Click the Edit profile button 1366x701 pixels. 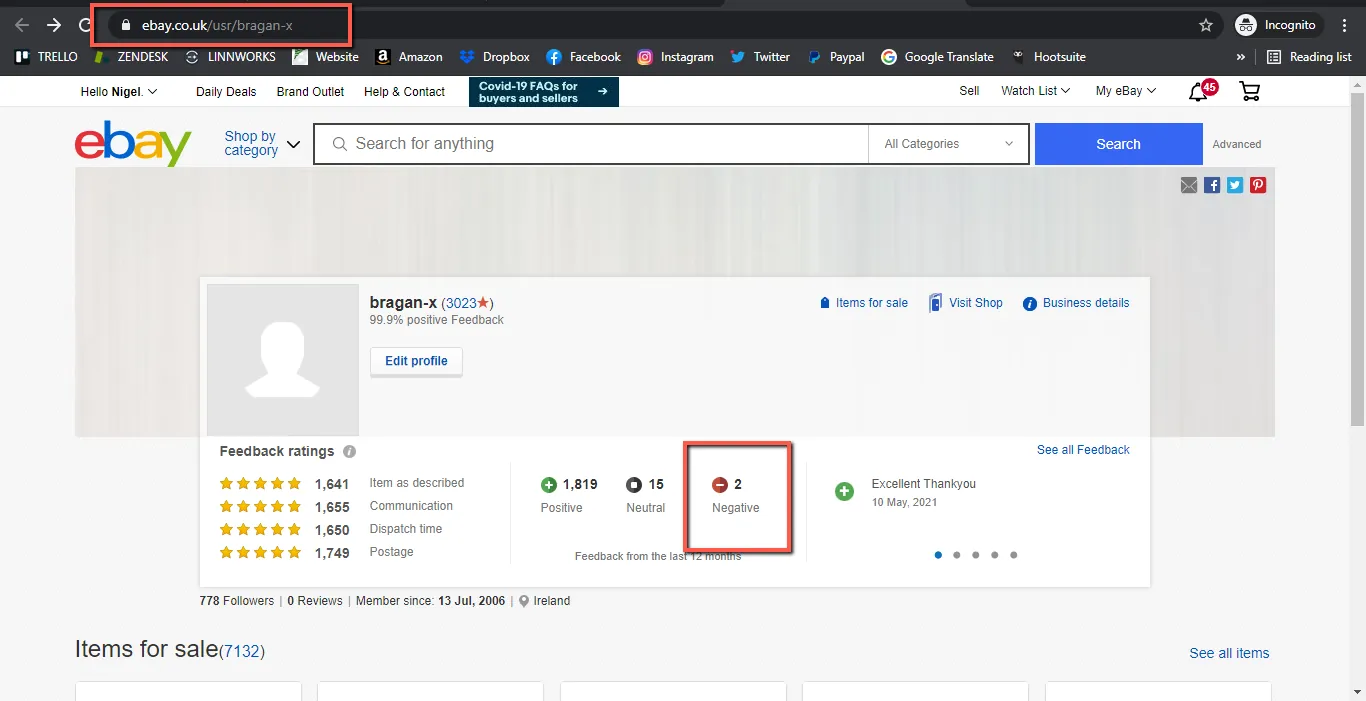(416, 361)
